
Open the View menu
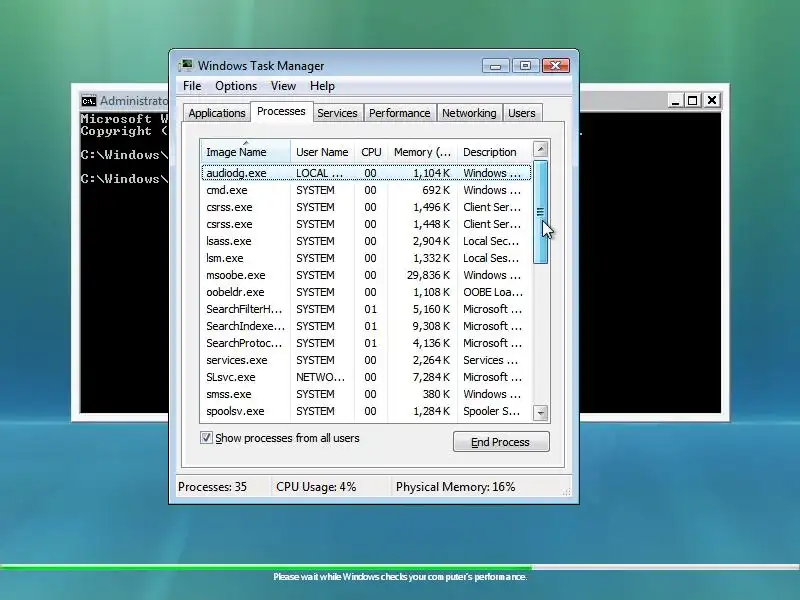(x=283, y=86)
